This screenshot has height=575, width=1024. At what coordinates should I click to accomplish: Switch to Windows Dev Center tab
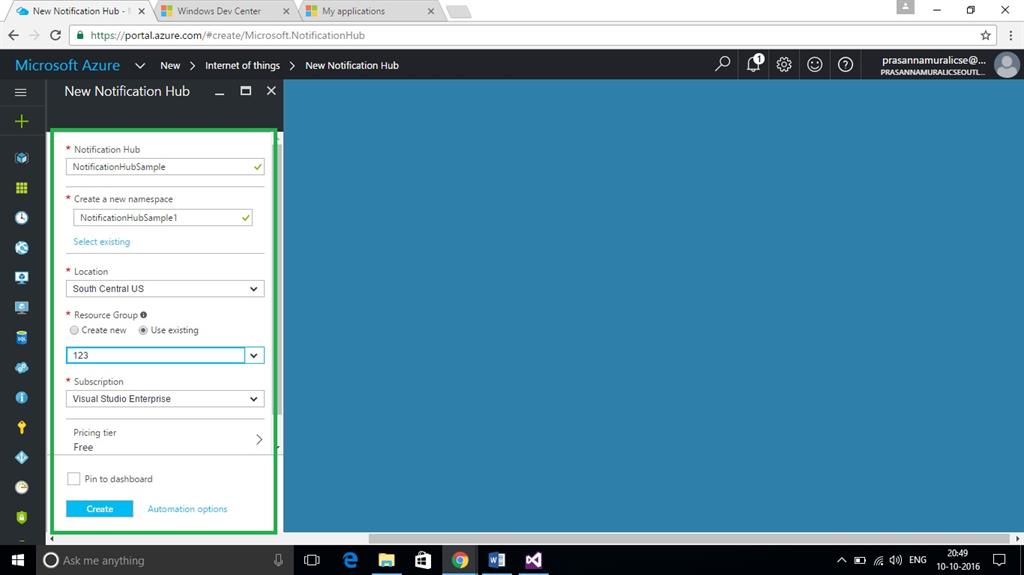[219, 11]
